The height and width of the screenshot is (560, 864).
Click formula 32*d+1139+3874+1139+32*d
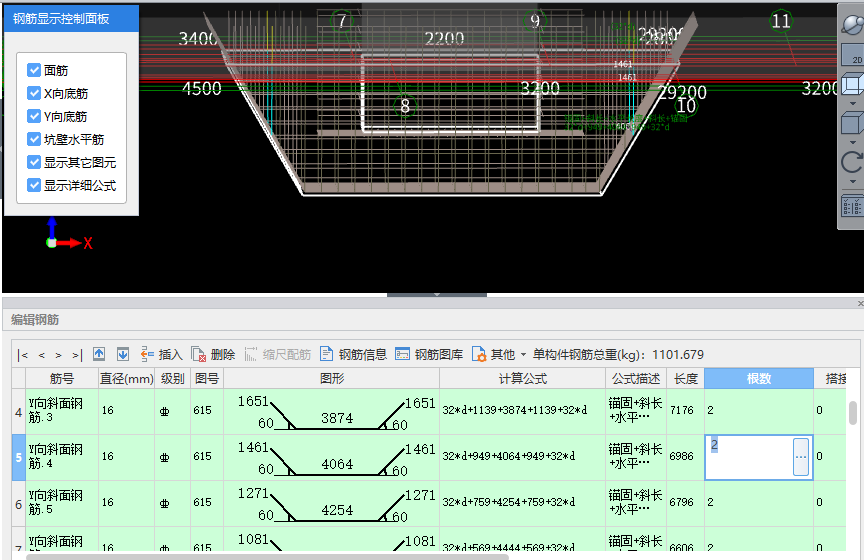[515, 410]
